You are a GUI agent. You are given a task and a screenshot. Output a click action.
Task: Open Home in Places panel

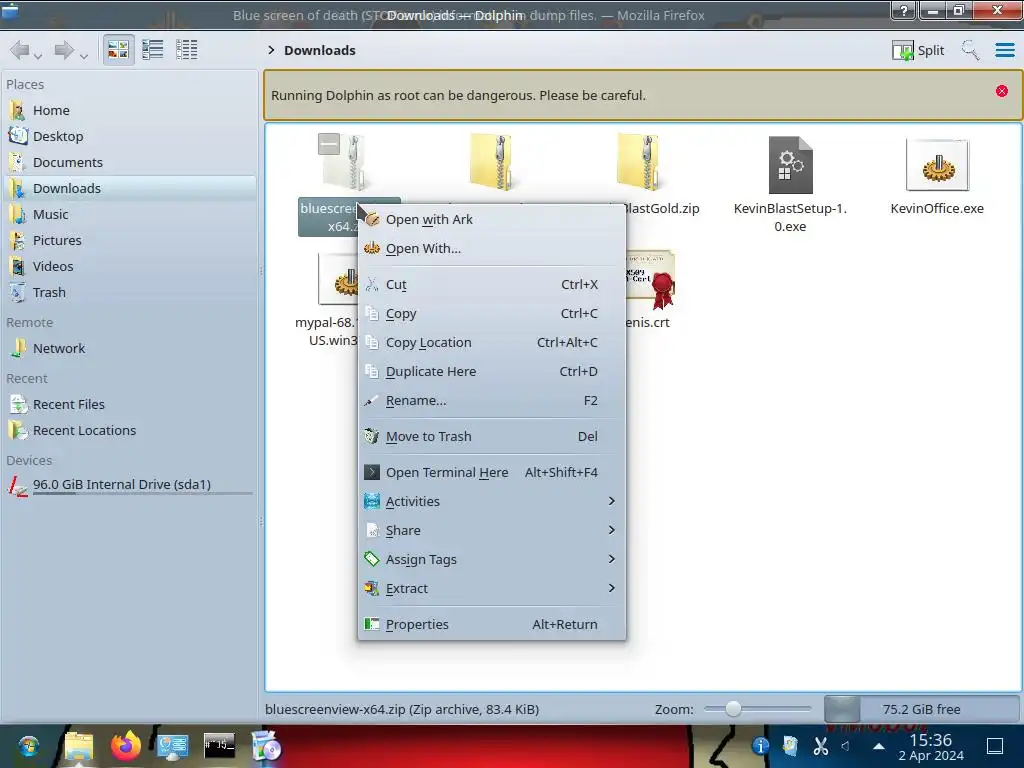coord(131,110)
